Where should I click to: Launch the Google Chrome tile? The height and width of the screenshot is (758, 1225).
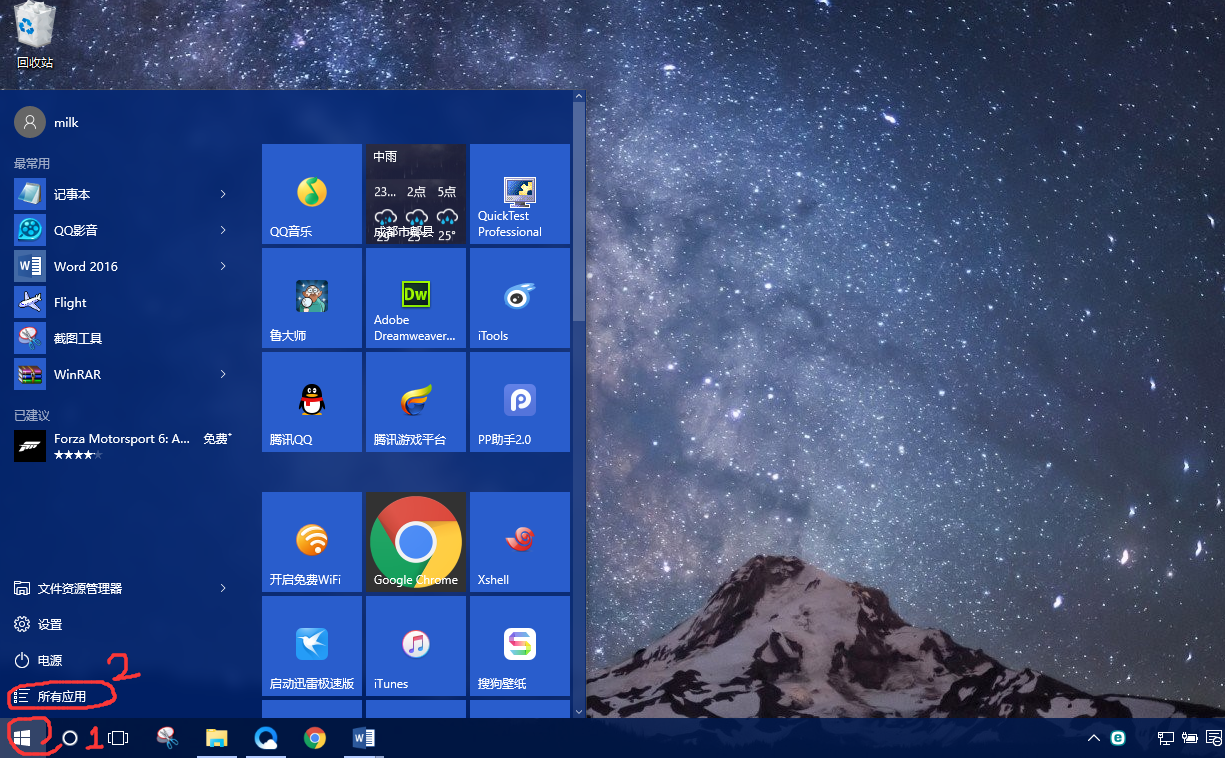pos(416,542)
